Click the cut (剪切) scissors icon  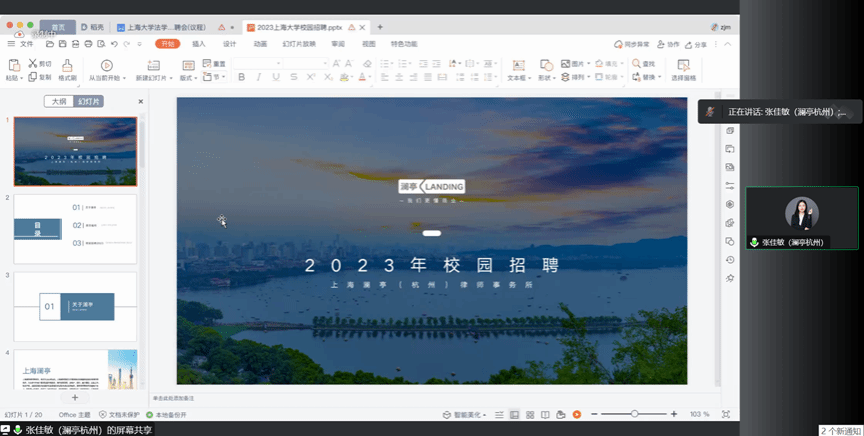point(33,63)
